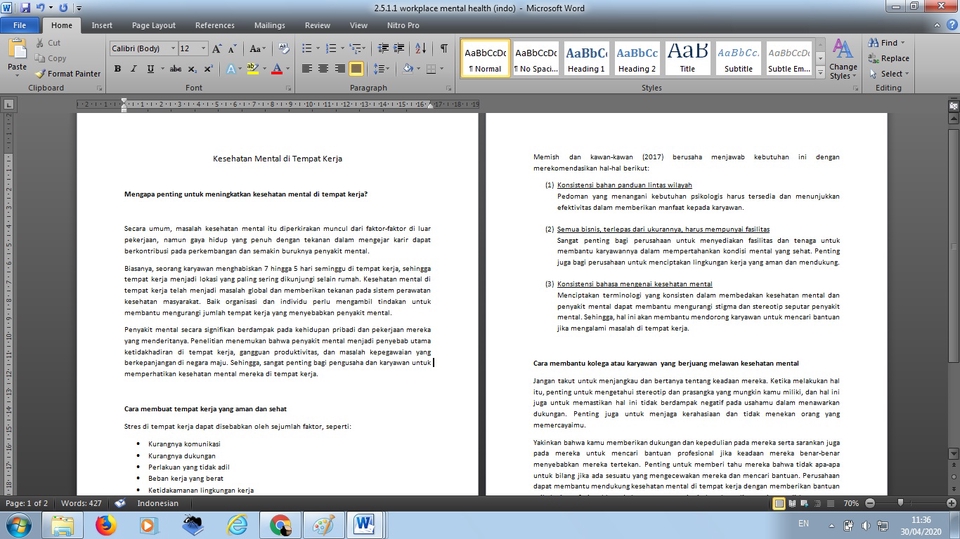Switch to the References tab

[x=215, y=25]
